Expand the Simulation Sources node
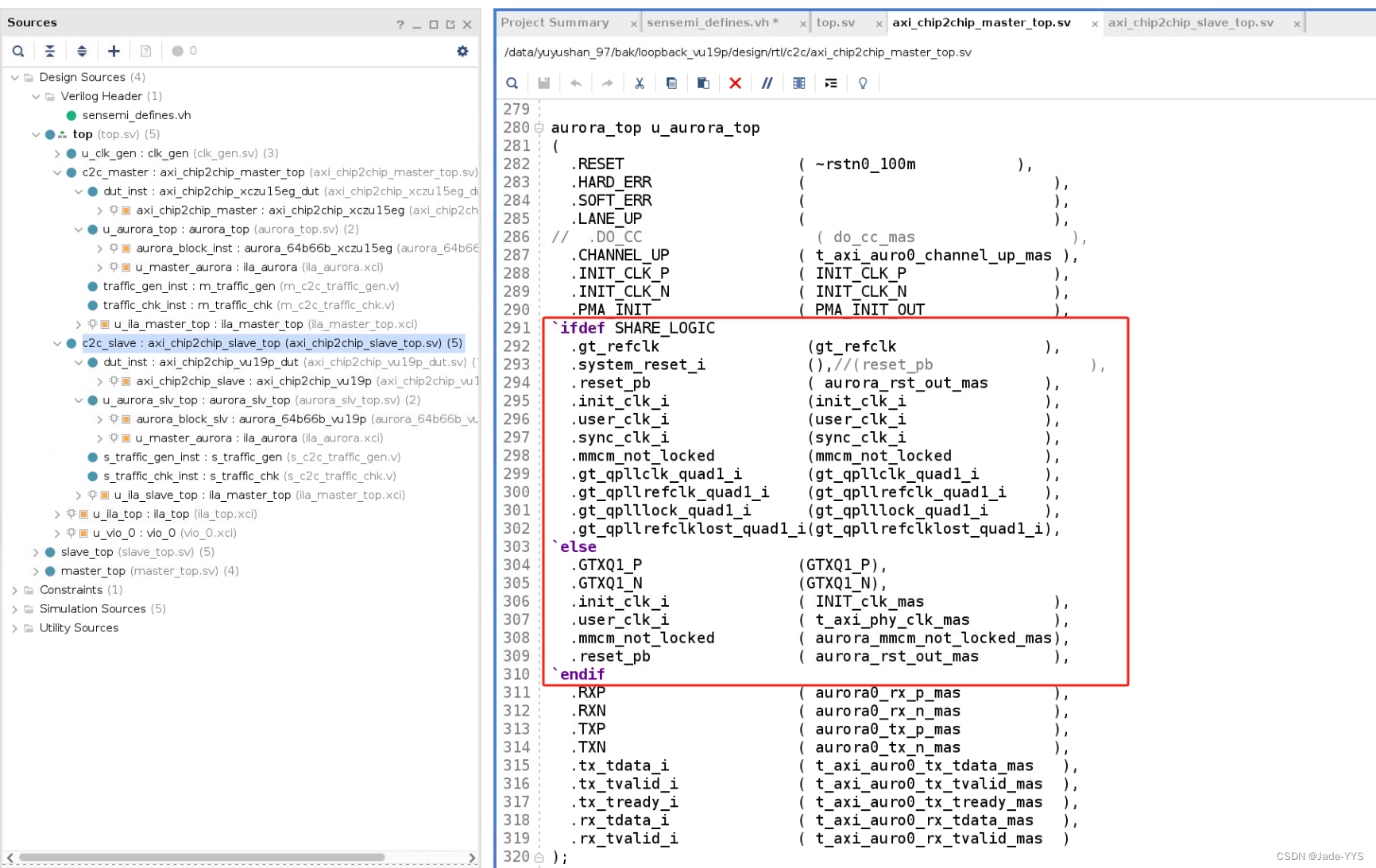This screenshot has height=868, width=1376. point(14,608)
